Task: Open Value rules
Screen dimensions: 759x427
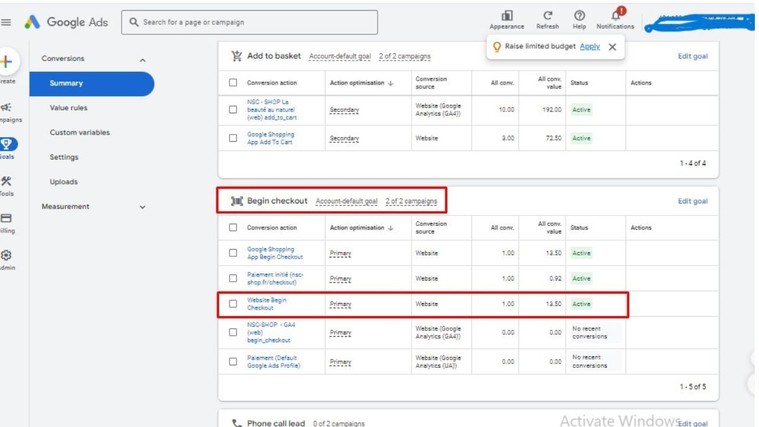Action: point(68,107)
